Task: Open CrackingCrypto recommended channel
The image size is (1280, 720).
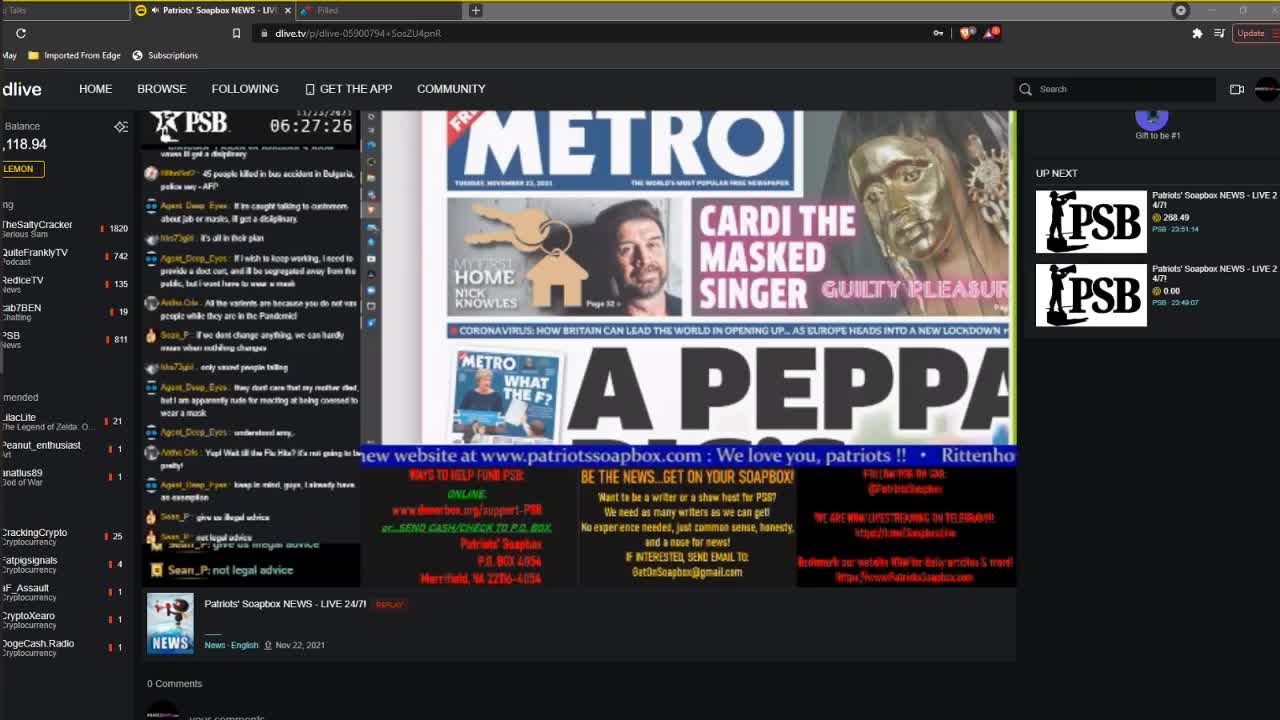Action: [x=65, y=537]
